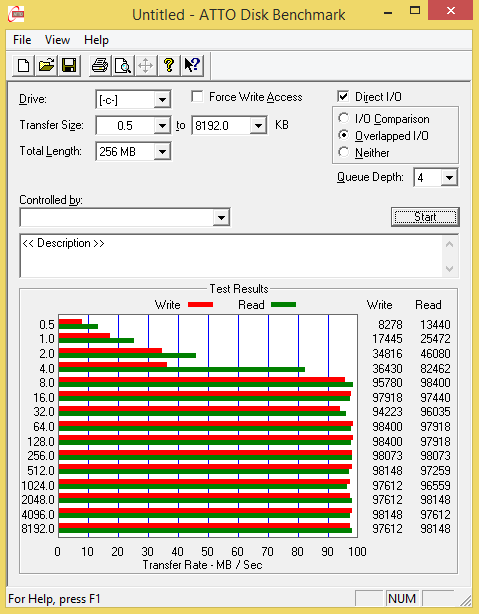Click the Transfer Rate - MB / Sec axis label
479x614 pixels.
pos(202,565)
